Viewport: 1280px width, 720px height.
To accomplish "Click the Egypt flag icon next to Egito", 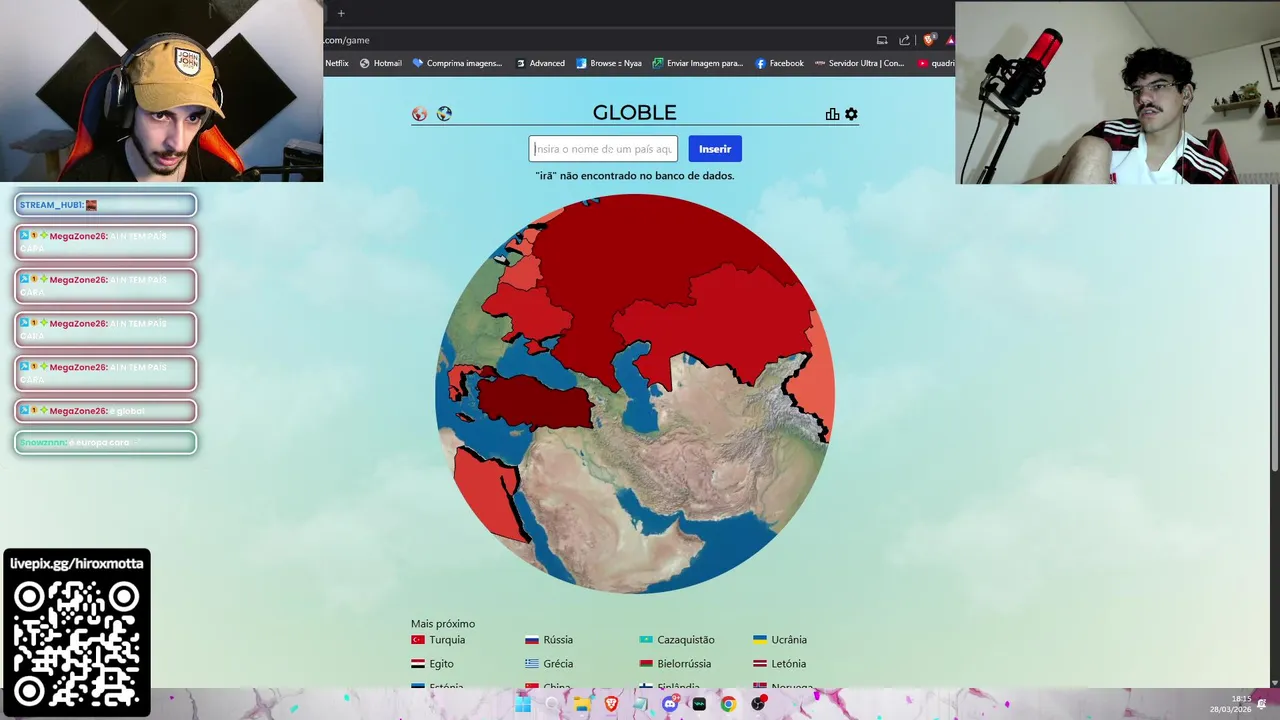I will 418,664.
